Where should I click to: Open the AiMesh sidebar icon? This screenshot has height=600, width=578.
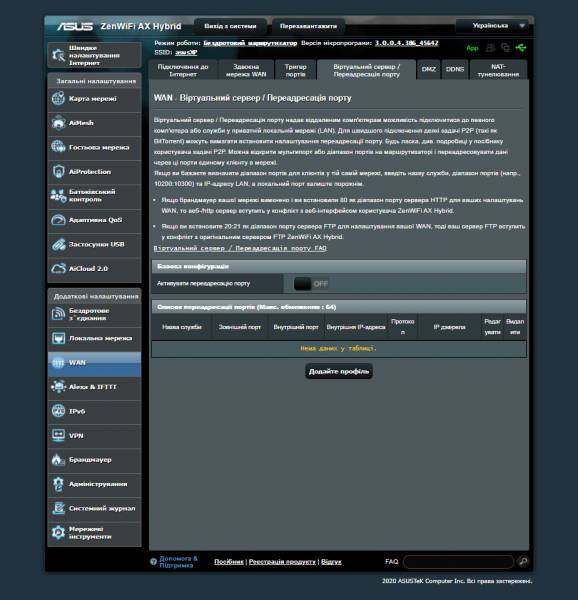(x=59, y=123)
